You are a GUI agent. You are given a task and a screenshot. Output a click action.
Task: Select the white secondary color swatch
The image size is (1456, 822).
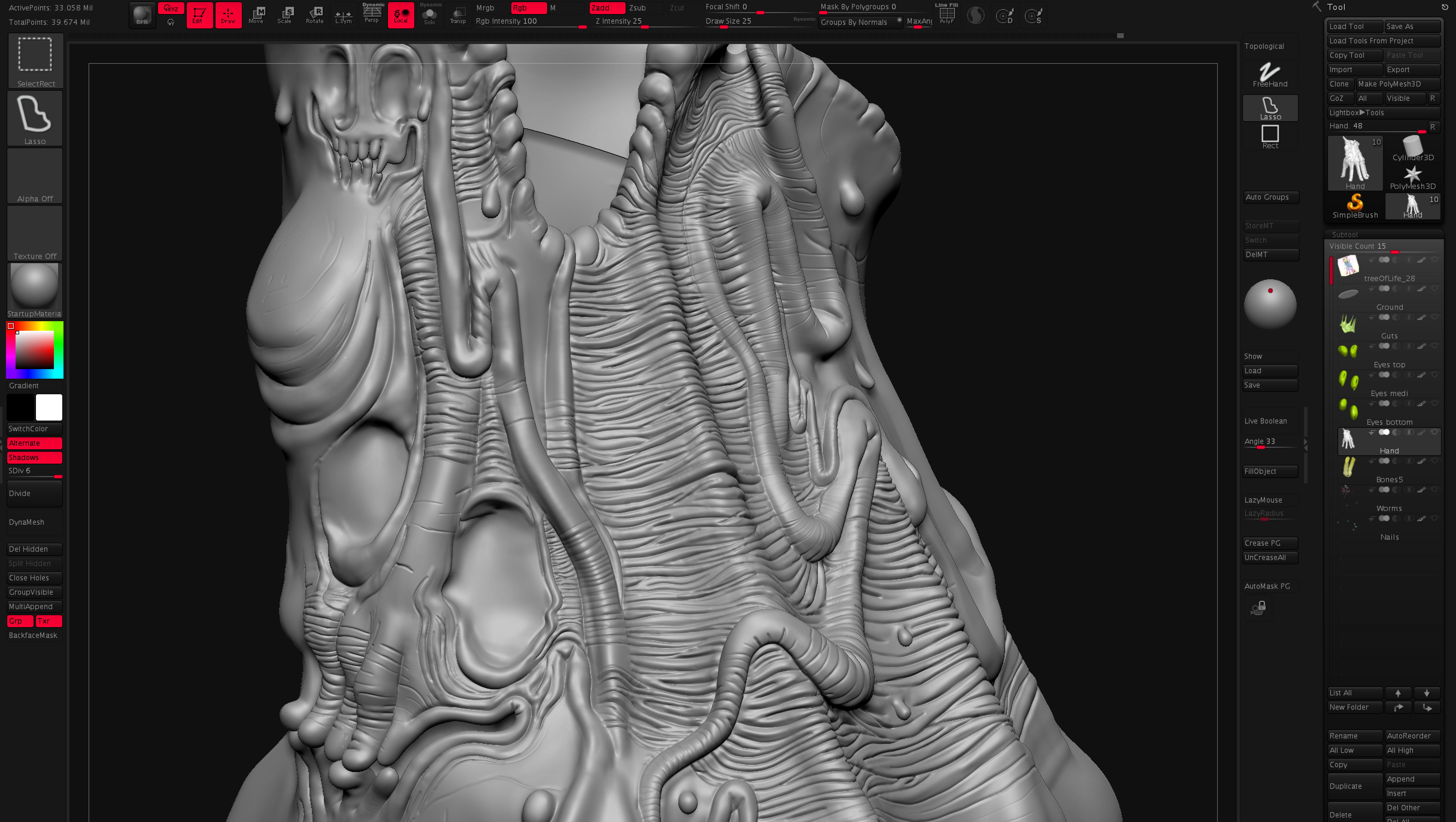[49, 407]
